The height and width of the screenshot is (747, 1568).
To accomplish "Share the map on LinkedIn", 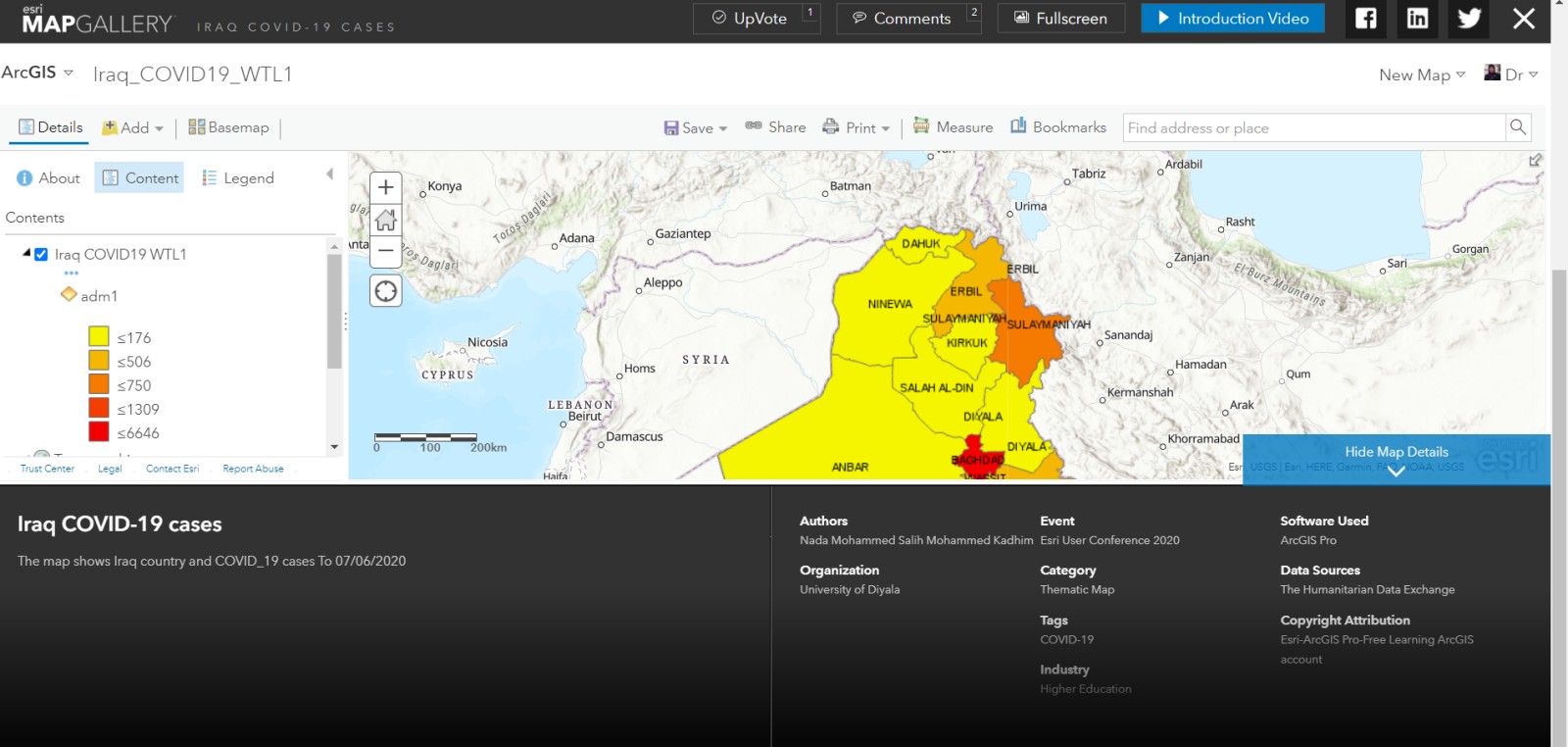I will tap(1417, 19).
